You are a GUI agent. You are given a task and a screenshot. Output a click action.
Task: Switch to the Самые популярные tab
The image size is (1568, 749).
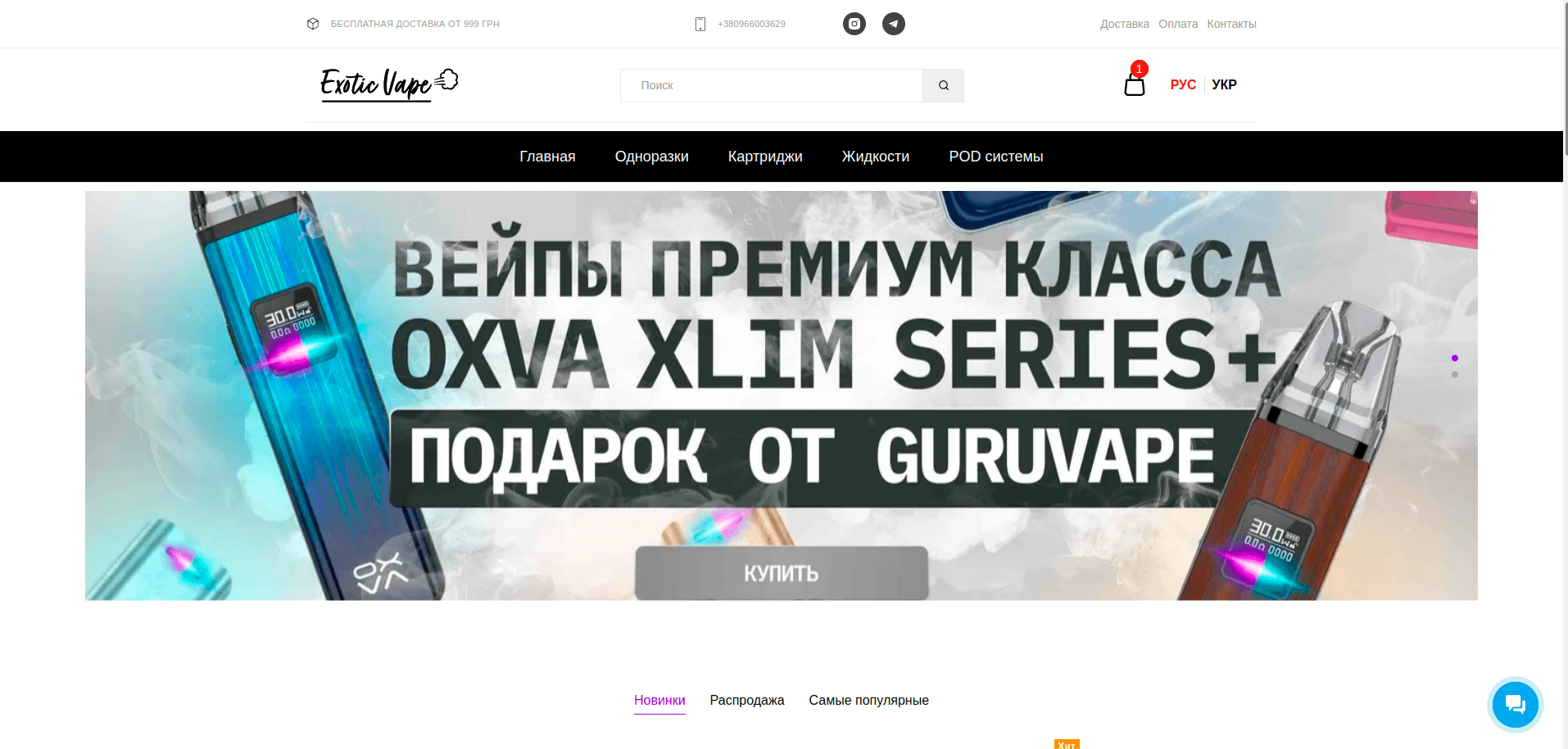868,701
